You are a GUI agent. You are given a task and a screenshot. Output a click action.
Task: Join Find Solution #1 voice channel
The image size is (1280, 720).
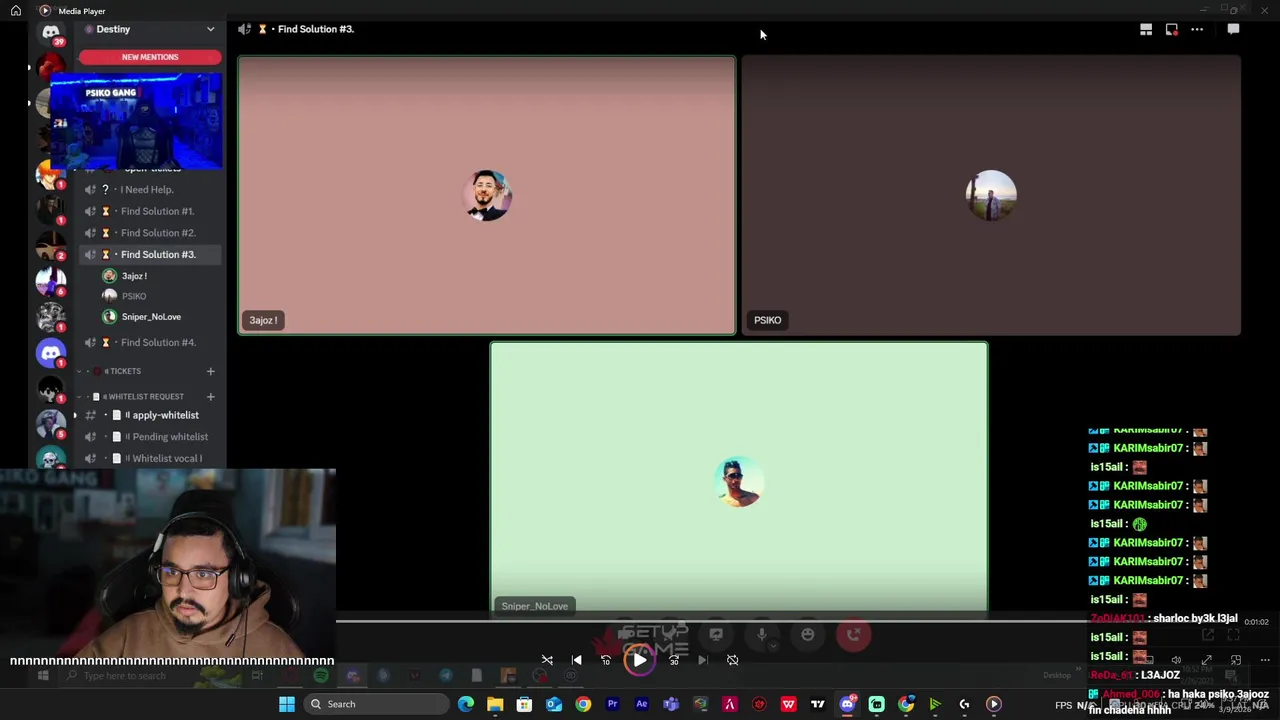point(149,211)
